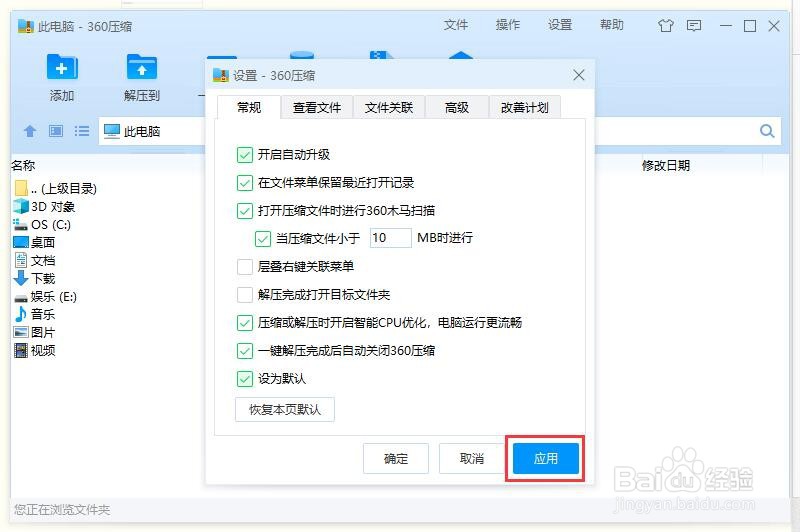Switch to the 文件关联 tab
This screenshot has width=800, height=532.
click(389, 108)
